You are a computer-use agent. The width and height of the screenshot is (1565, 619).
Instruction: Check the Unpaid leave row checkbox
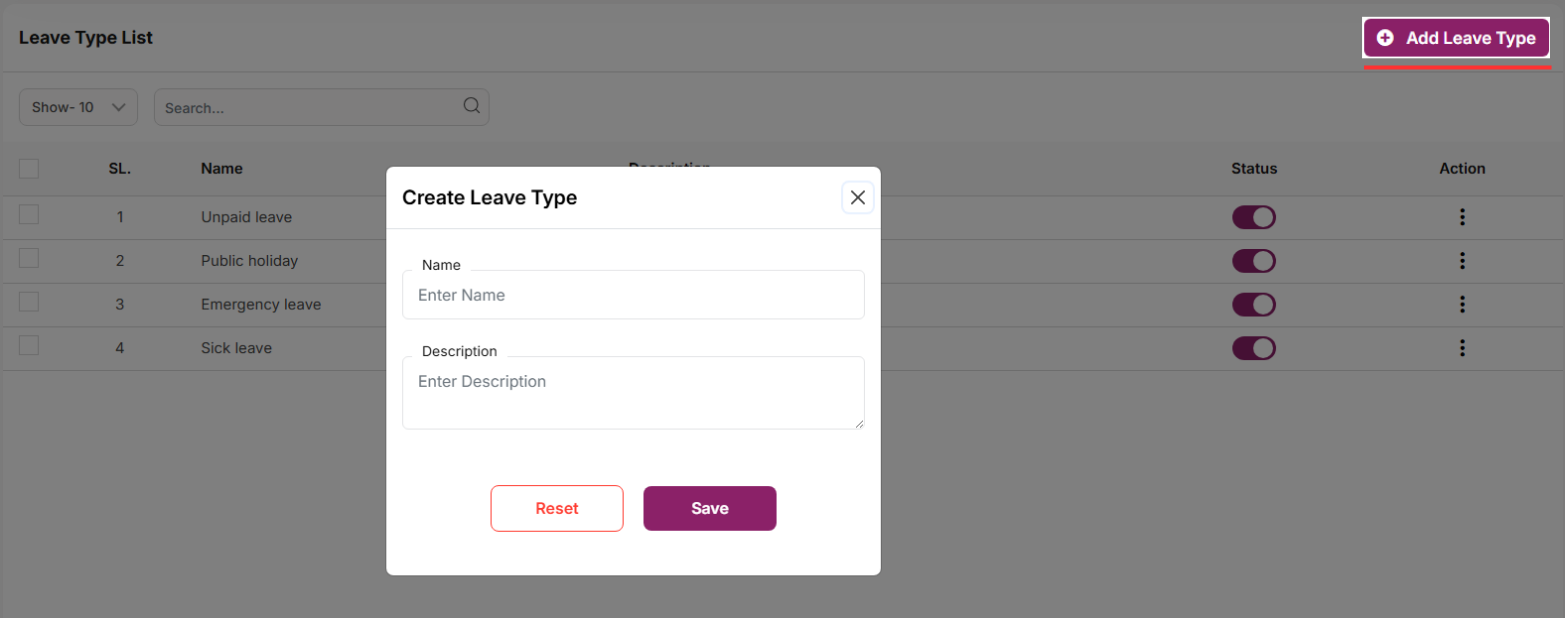coord(29,214)
